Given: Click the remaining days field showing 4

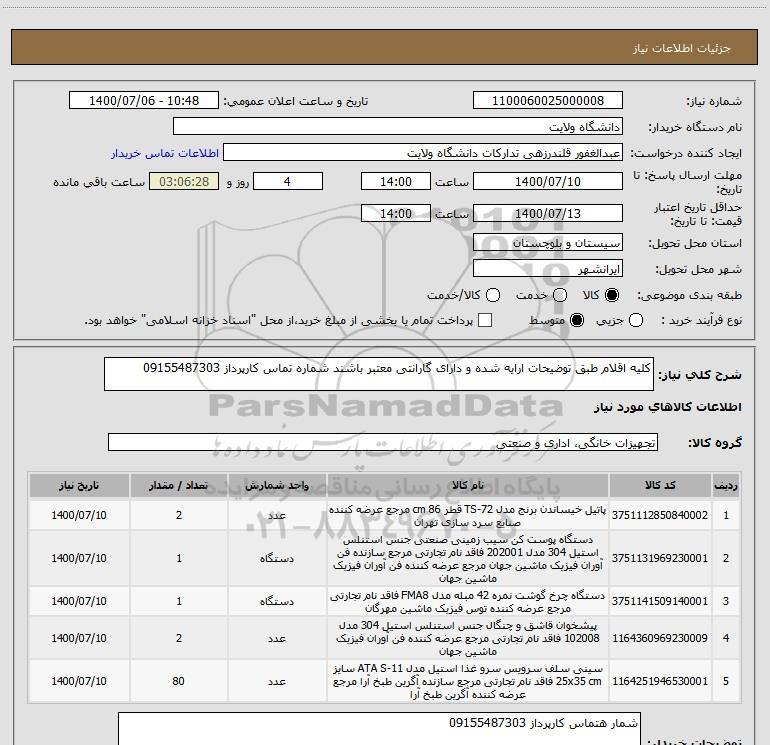Looking at the screenshot, I should pos(288,181).
